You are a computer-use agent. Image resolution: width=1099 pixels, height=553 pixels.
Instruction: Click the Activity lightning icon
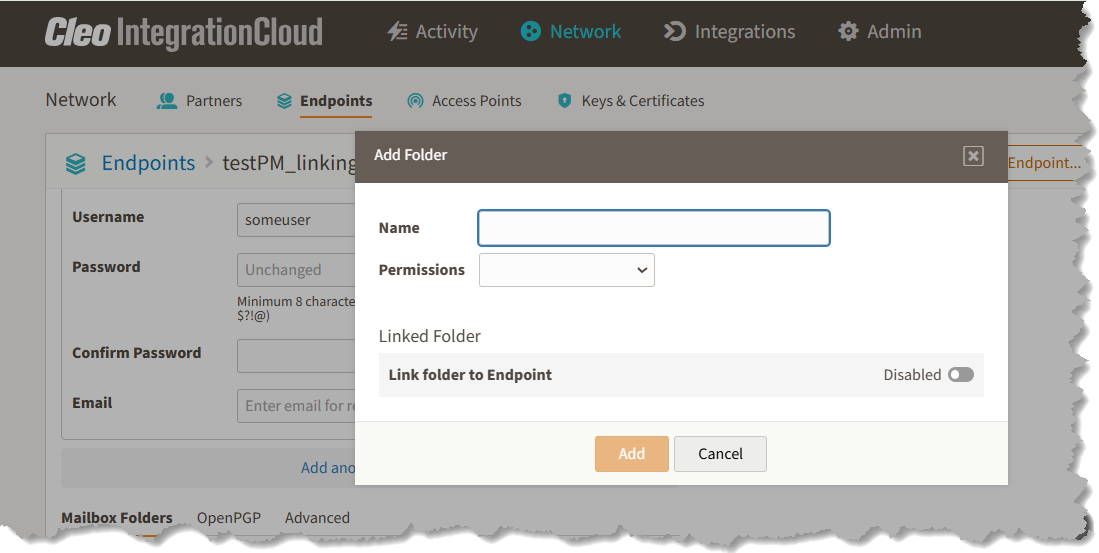tap(397, 32)
